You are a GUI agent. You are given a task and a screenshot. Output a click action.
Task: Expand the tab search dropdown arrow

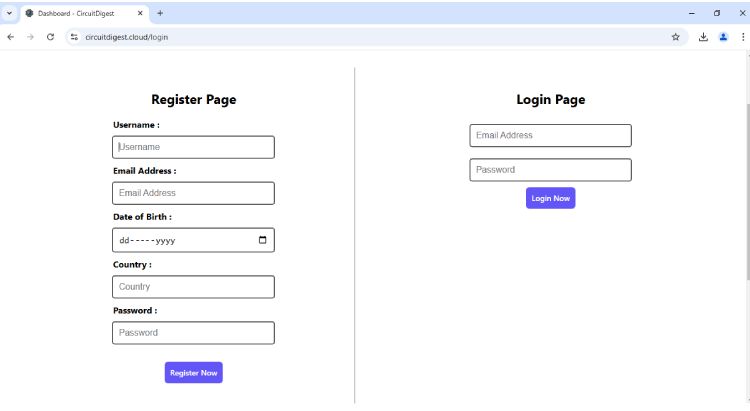click(9, 13)
